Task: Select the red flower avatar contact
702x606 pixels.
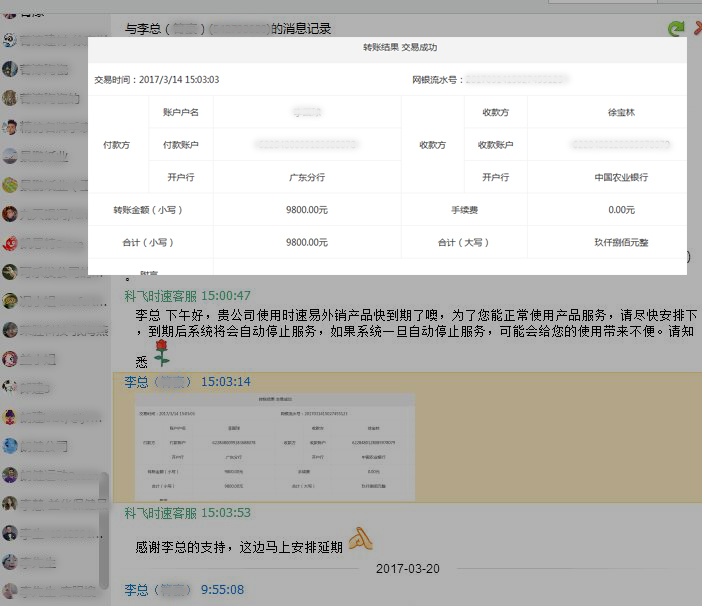Action: pos(10,243)
